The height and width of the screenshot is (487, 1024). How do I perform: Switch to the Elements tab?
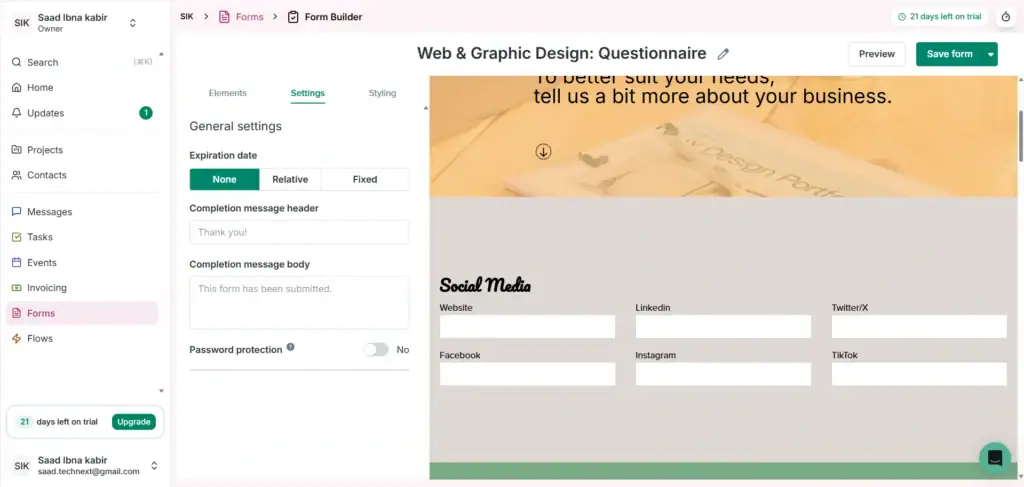(x=228, y=93)
